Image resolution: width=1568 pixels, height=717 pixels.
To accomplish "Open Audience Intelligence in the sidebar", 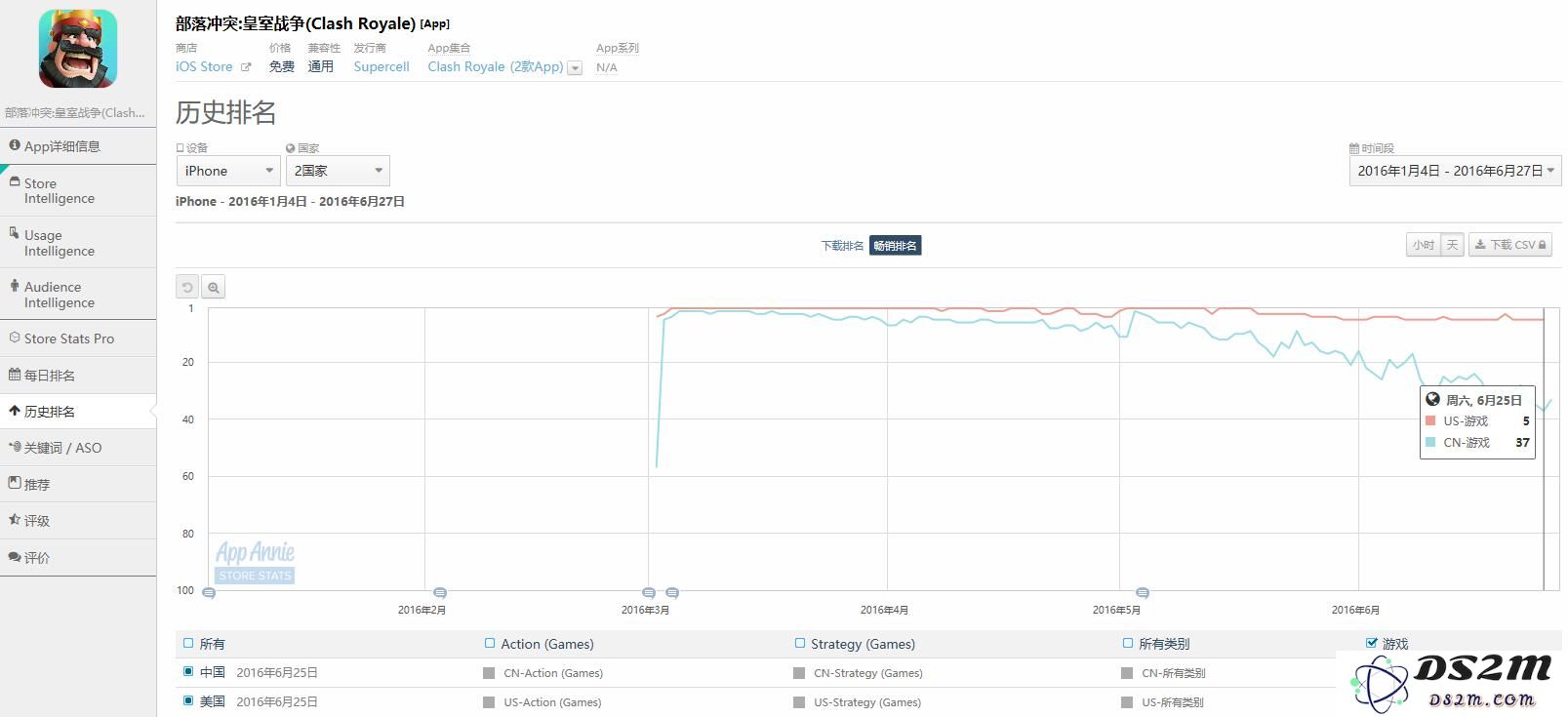I will [x=78, y=294].
